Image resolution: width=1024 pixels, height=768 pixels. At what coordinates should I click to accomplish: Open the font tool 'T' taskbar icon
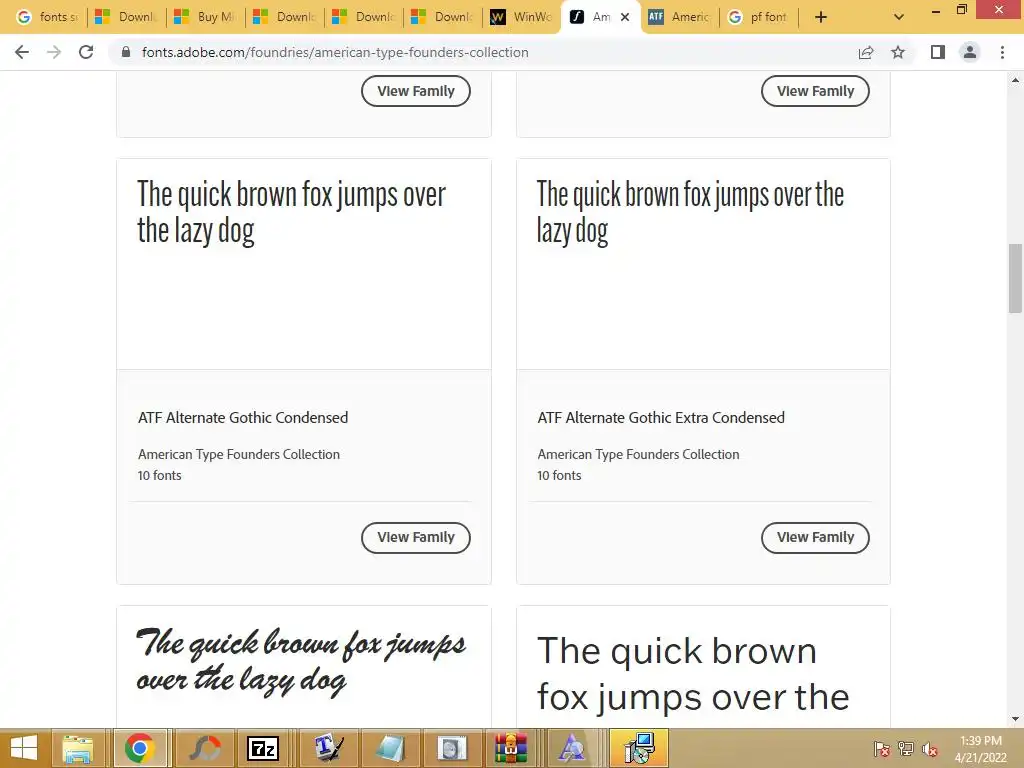point(328,748)
